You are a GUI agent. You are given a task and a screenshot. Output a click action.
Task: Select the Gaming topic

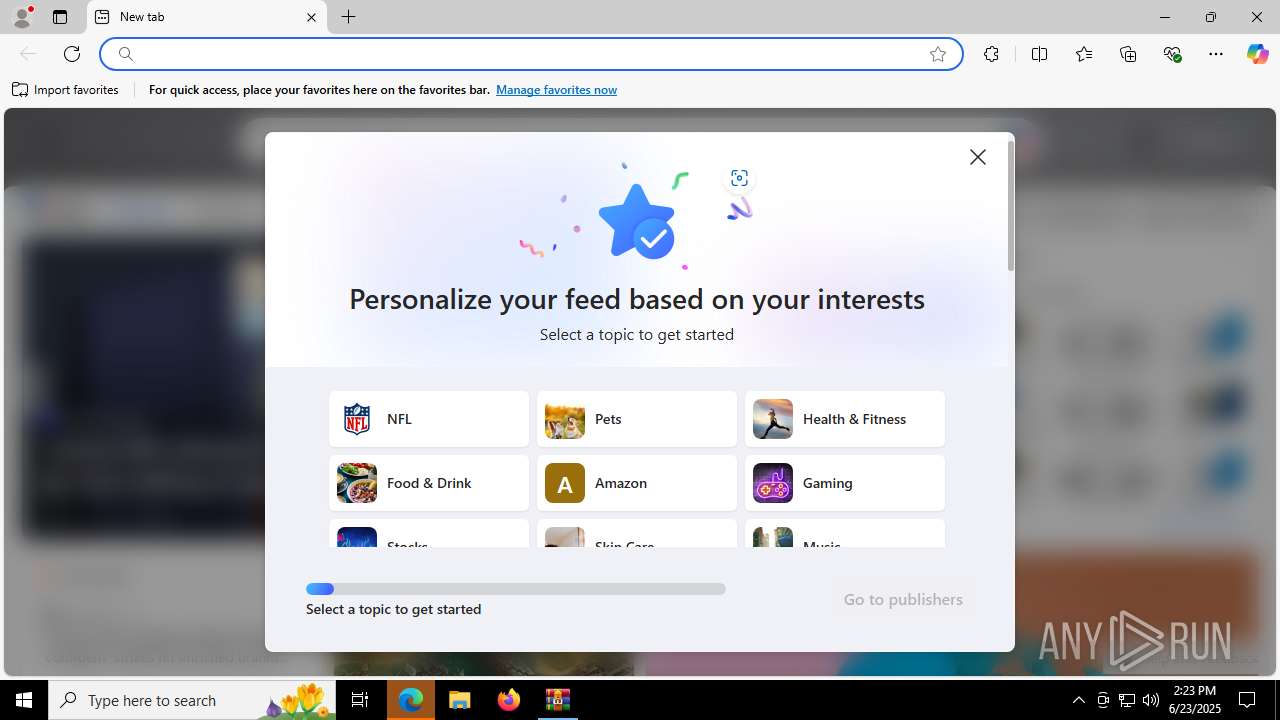845,483
